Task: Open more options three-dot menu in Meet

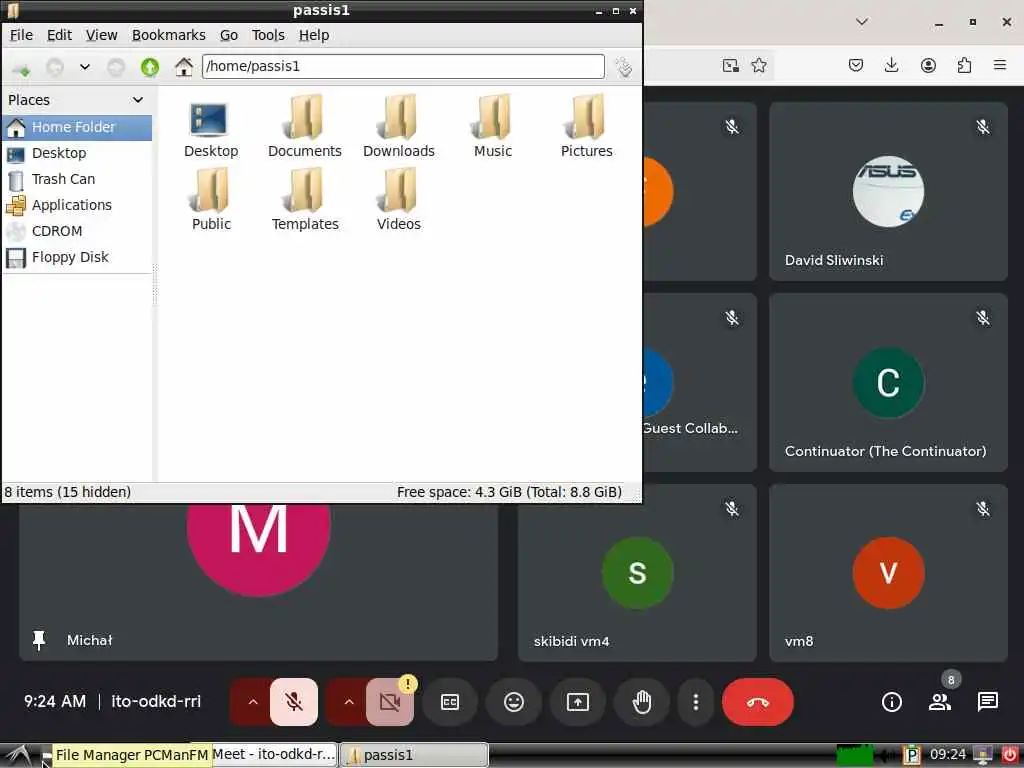Action: [x=696, y=702]
